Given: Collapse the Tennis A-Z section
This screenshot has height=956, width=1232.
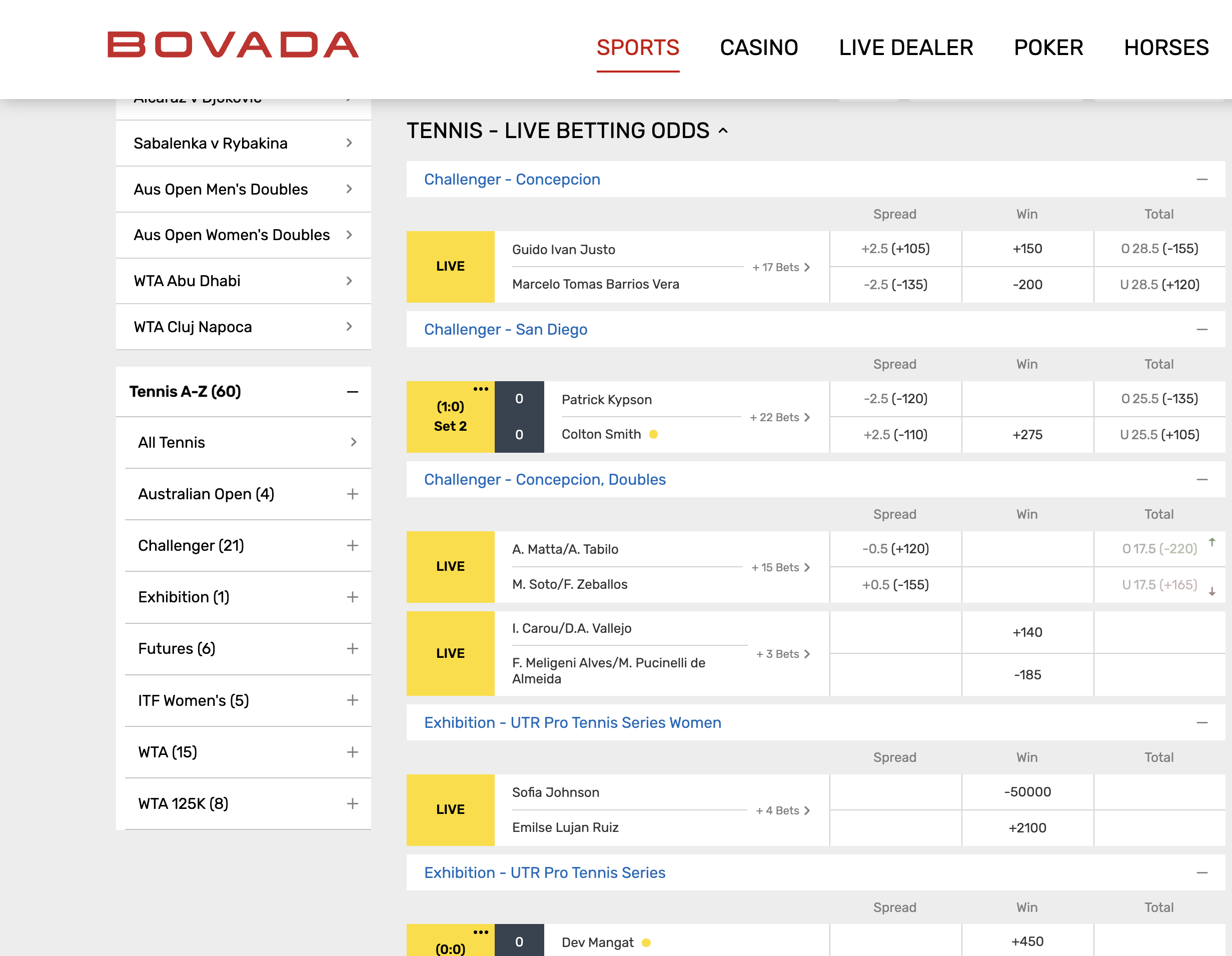Looking at the screenshot, I should [353, 392].
